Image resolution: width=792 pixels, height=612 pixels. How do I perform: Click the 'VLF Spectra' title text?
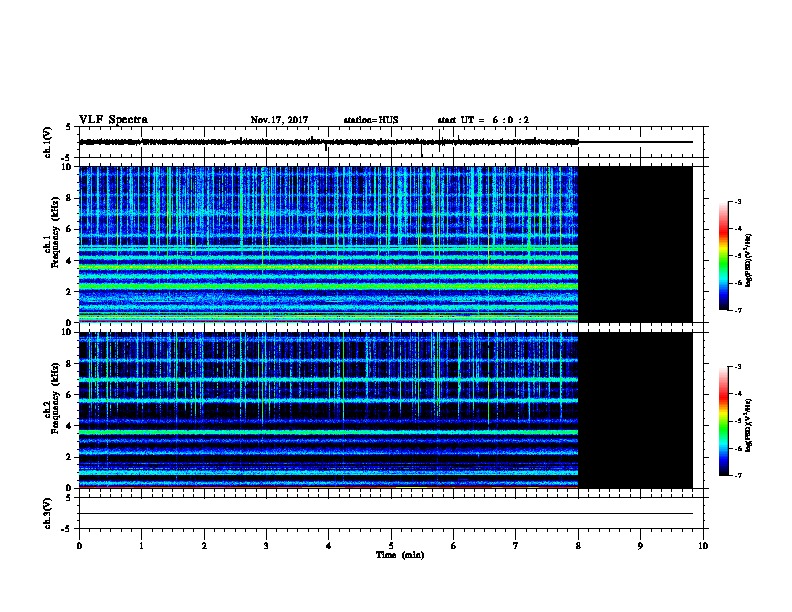click(114, 120)
